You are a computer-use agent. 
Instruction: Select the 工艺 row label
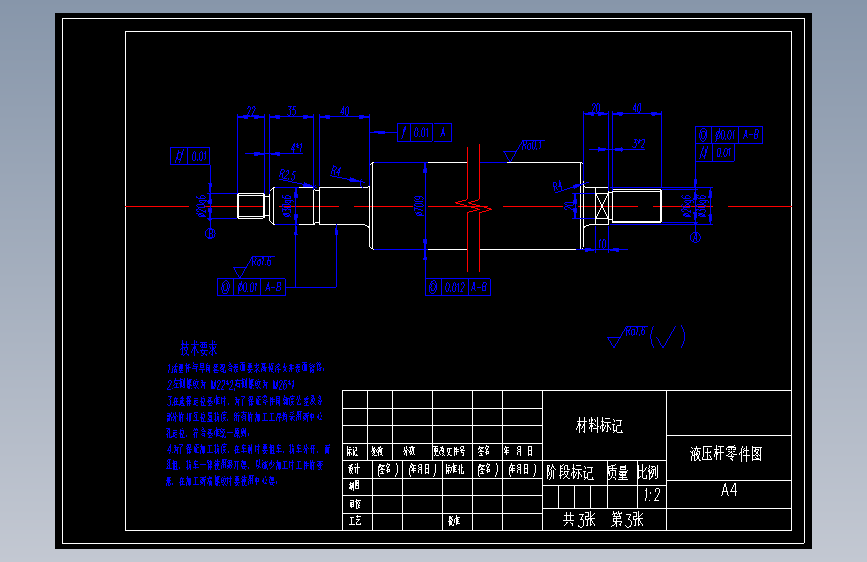[357, 521]
